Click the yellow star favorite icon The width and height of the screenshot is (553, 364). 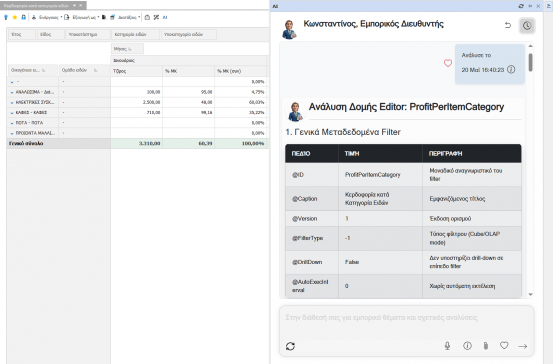(14, 17)
